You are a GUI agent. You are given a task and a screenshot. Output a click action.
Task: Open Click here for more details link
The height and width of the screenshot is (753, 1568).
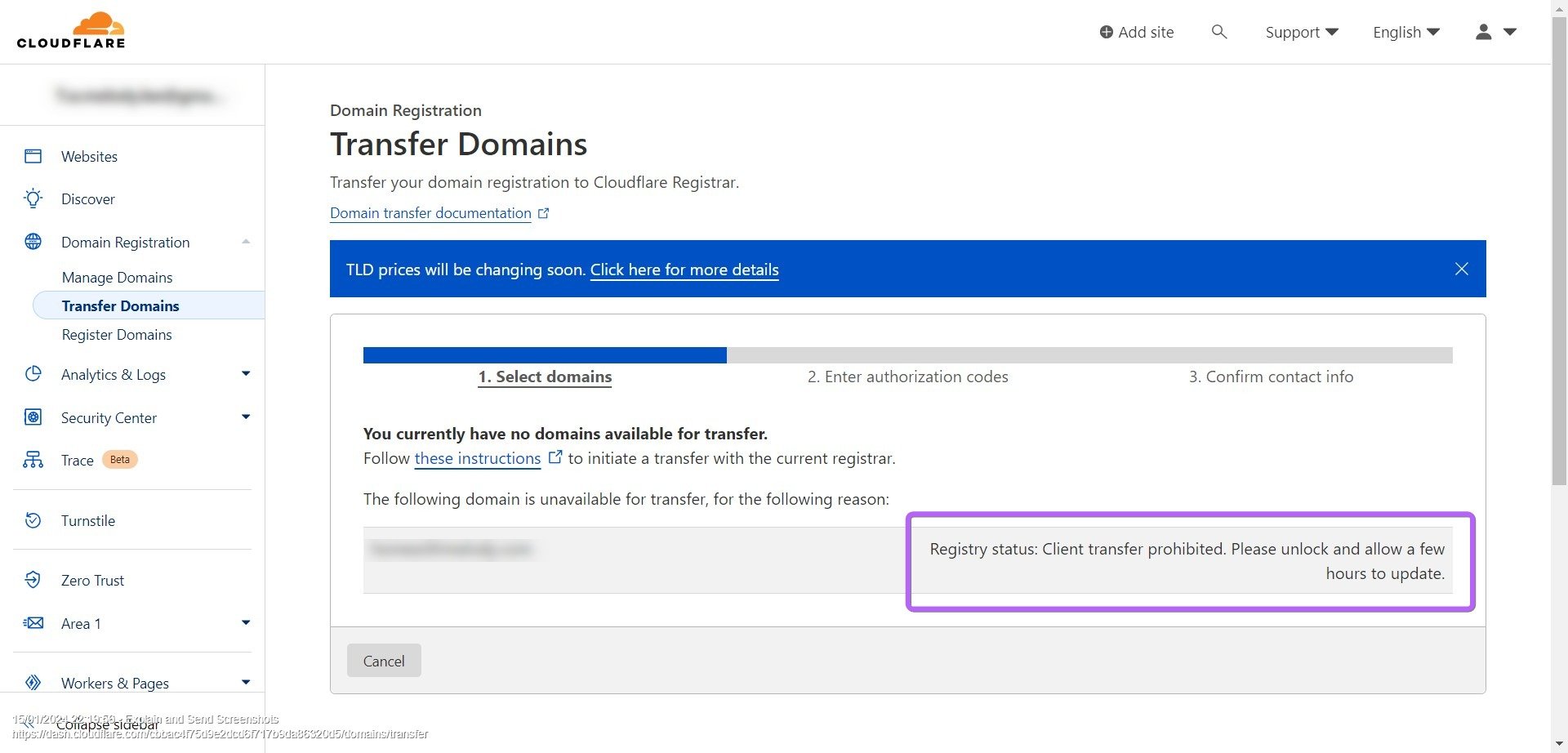[x=684, y=270]
